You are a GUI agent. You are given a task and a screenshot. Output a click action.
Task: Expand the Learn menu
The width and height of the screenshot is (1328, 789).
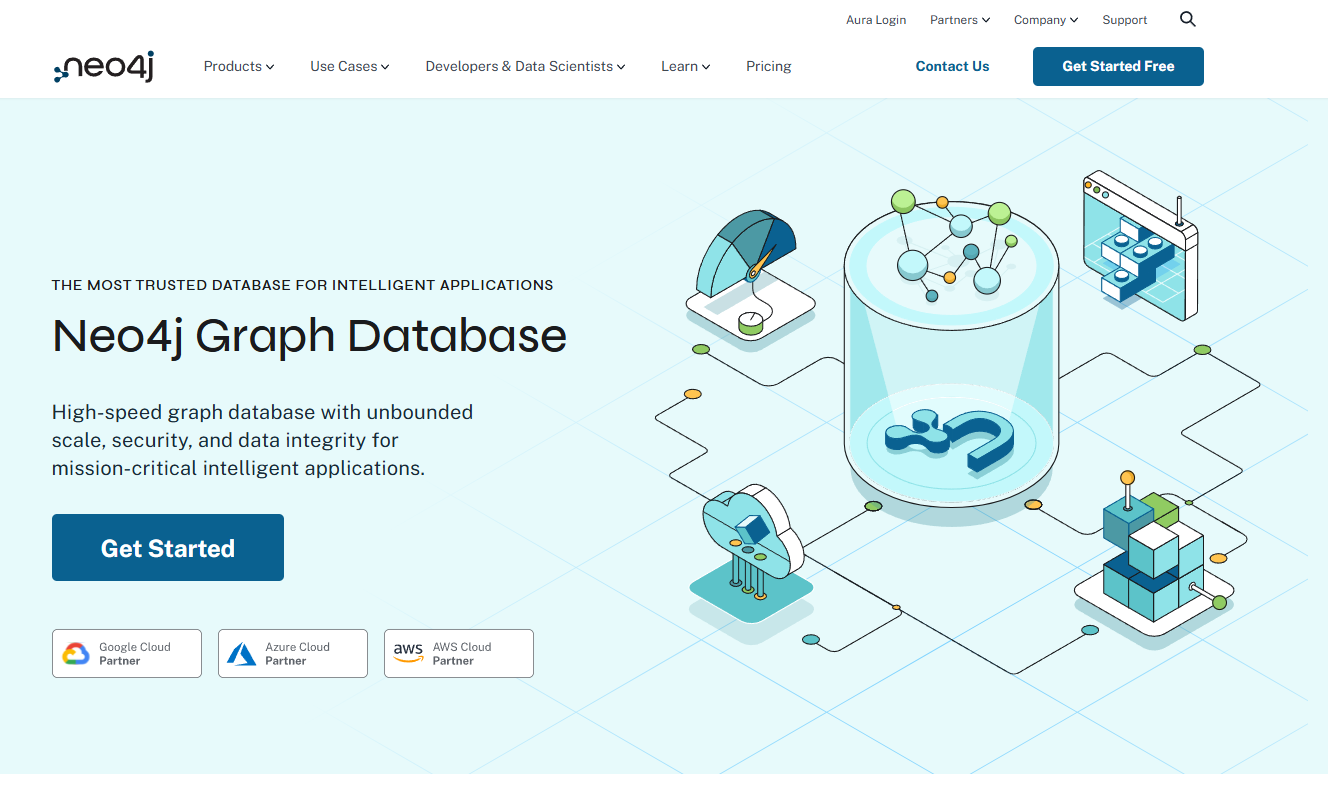click(x=685, y=66)
